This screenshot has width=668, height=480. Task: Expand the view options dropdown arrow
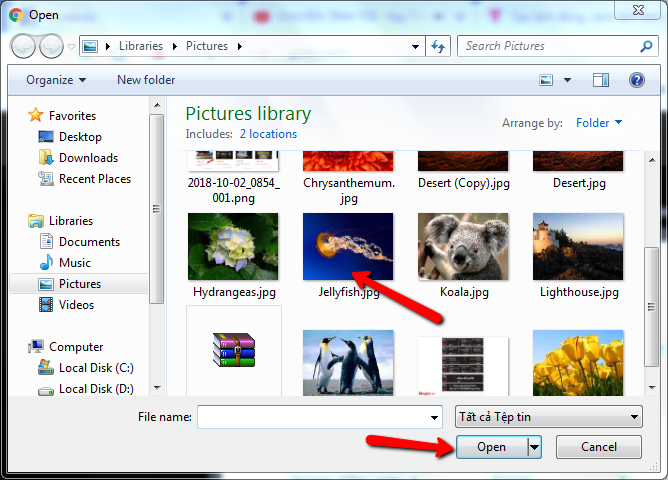point(568,80)
